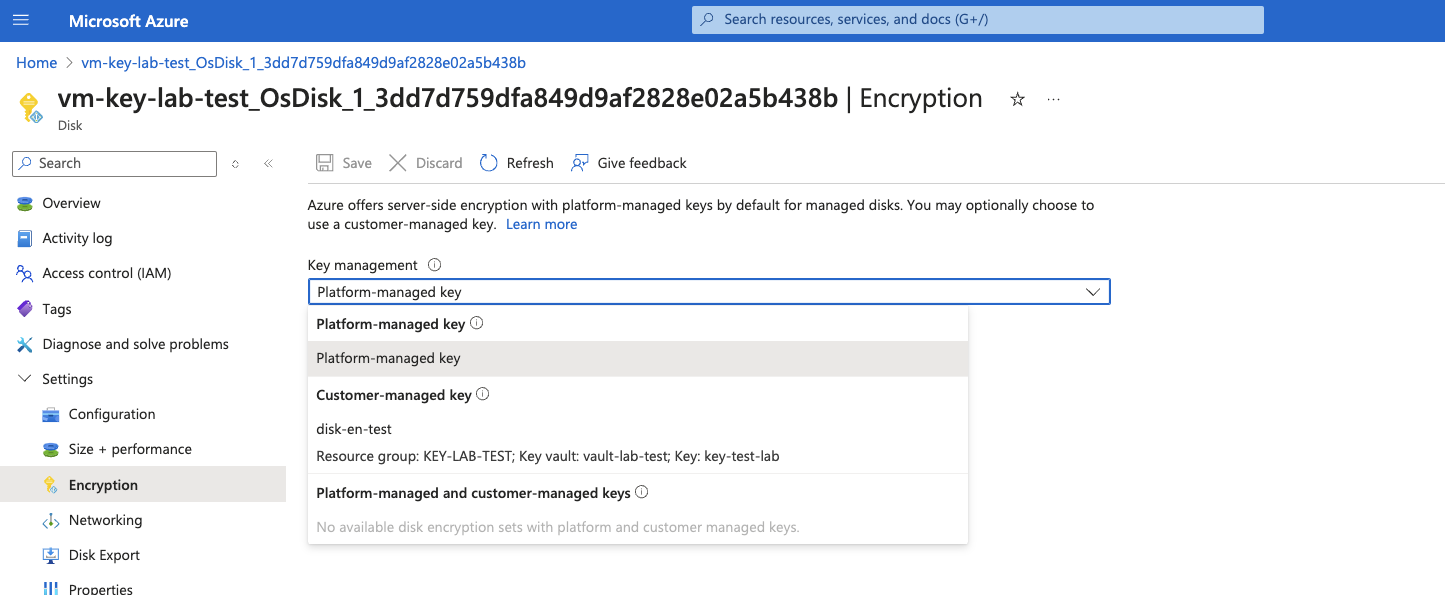Click the Give feedback icon
The height and width of the screenshot is (595, 1445).
click(x=580, y=163)
